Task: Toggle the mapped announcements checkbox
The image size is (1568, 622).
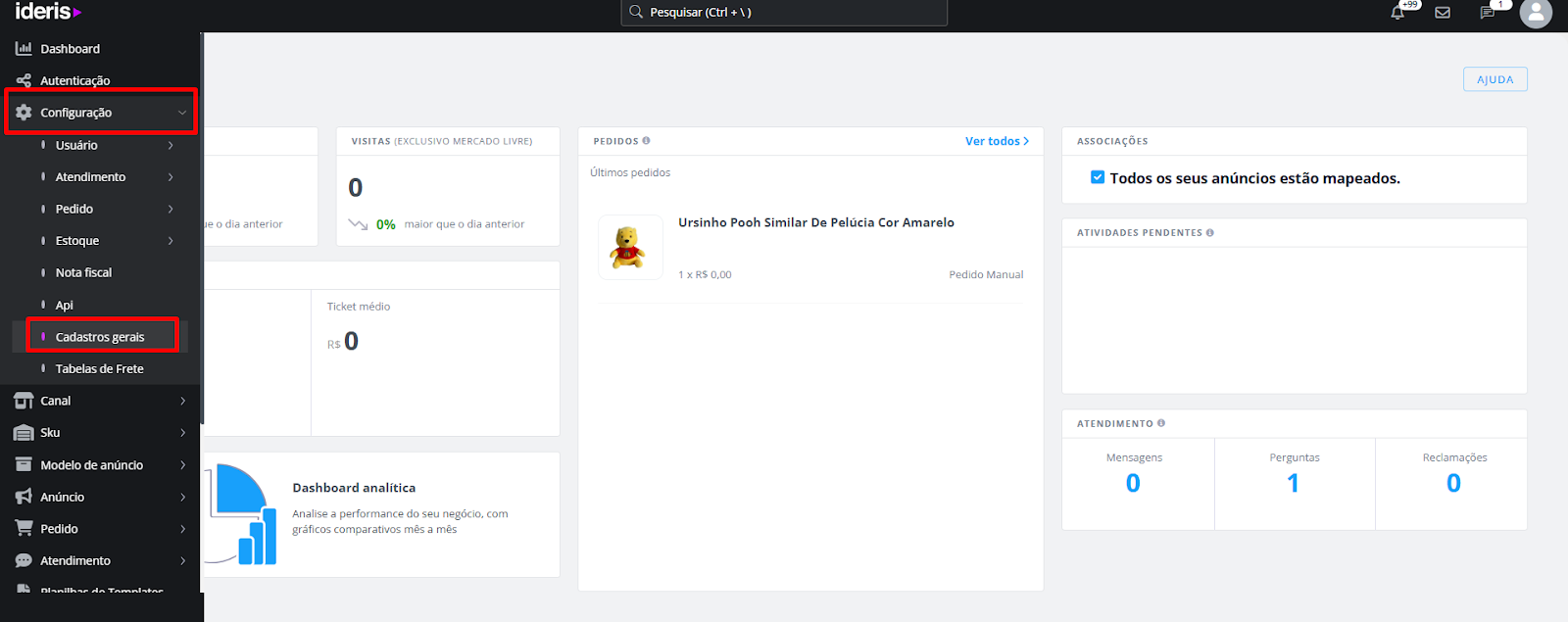Action: click(x=1098, y=177)
